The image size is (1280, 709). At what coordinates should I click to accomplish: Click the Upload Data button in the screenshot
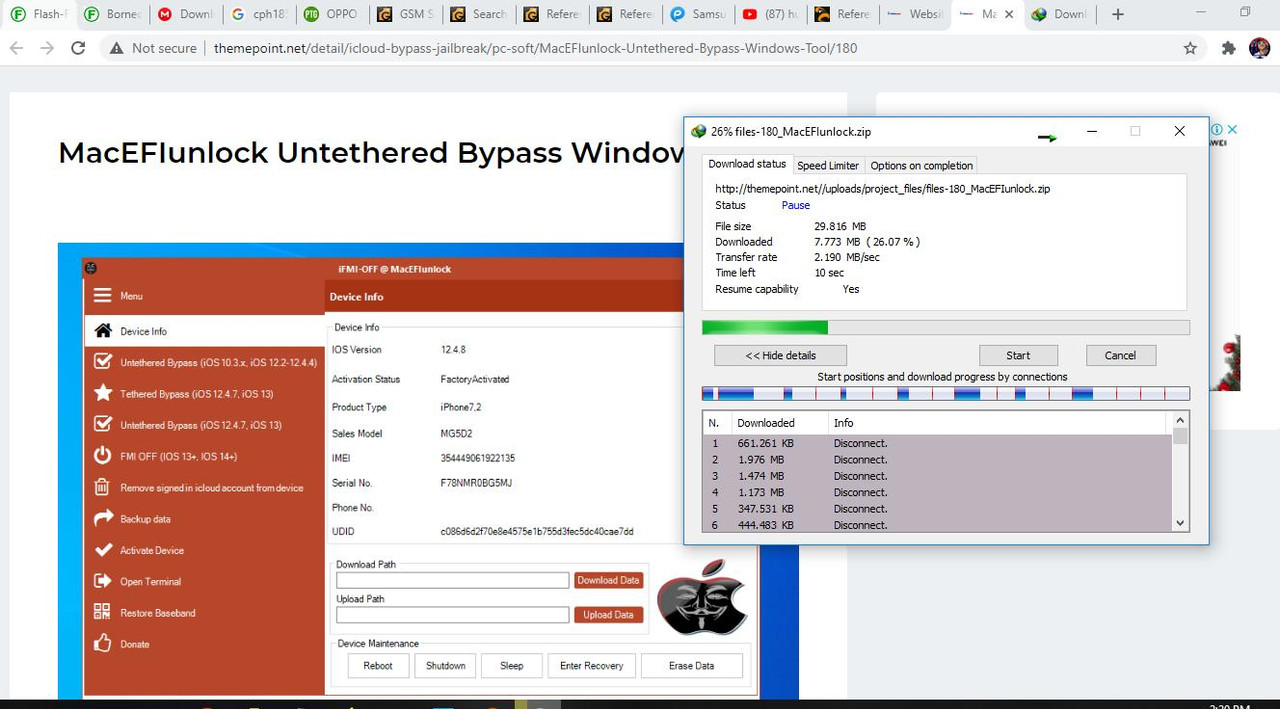pos(608,614)
